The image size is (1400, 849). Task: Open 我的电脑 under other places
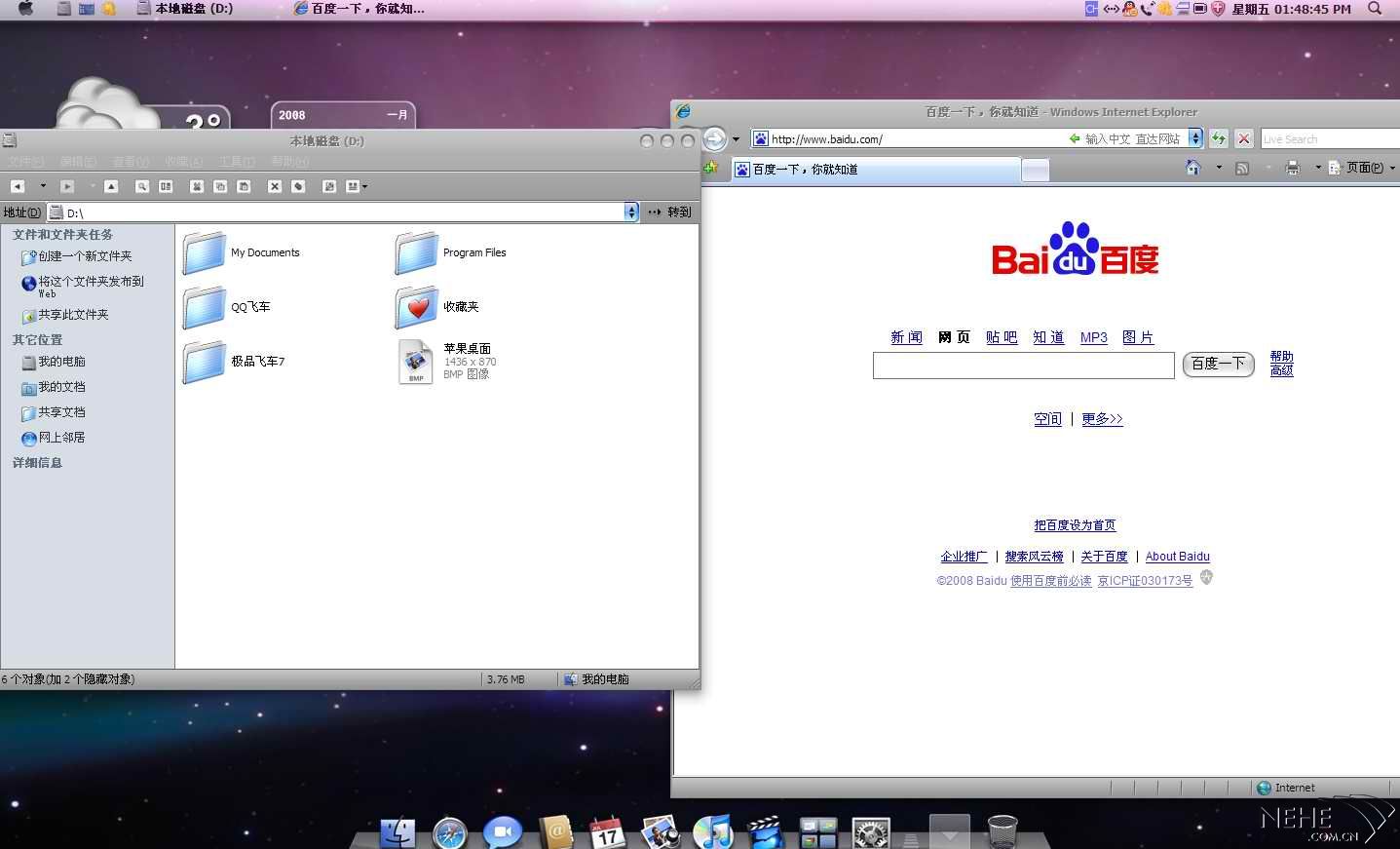tap(54, 362)
